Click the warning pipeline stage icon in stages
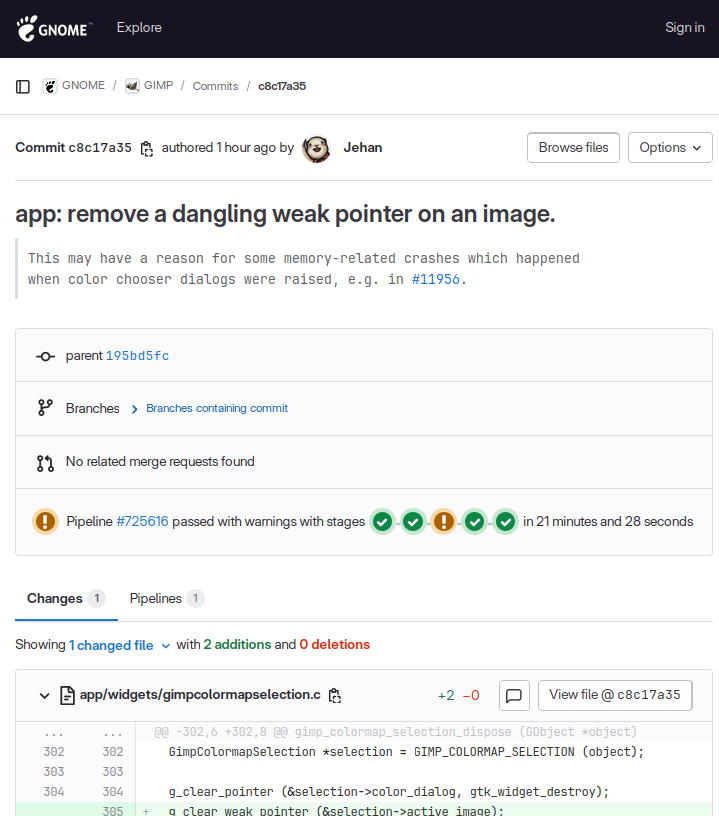The image size is (719, 816). [x=444, y=521]
